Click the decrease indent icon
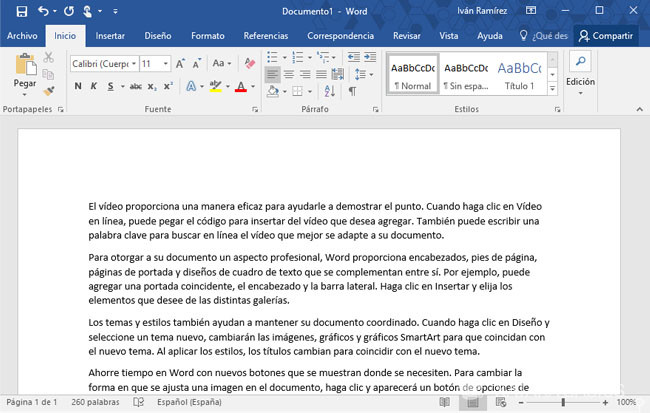This screenshot has width=650, height=413. tap(354, 57)
